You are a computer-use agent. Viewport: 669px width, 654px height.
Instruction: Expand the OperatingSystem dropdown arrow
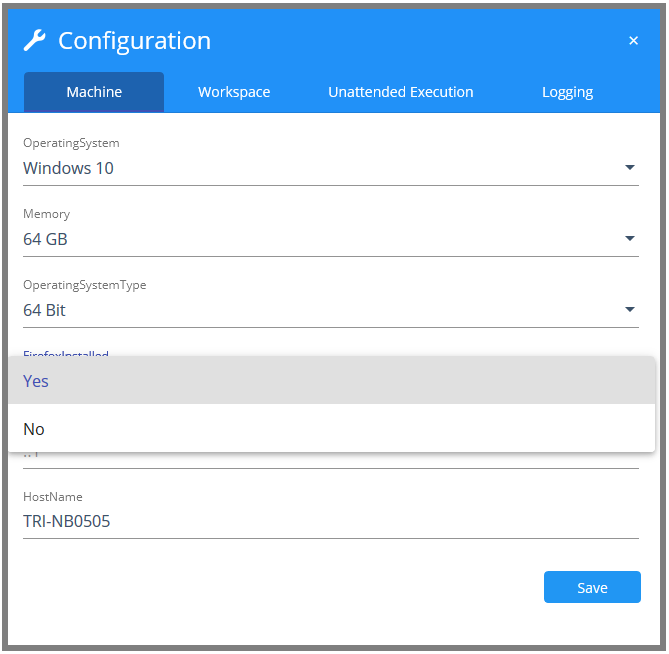(x=630, y=168)
